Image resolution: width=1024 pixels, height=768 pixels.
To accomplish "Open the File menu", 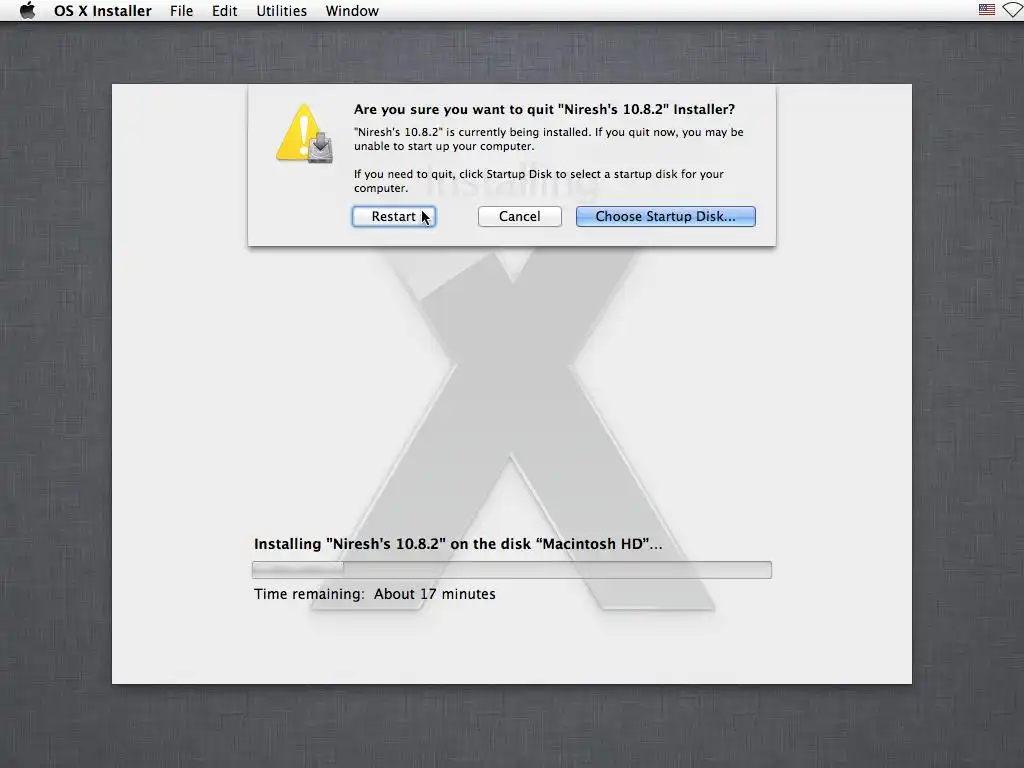I will (x=182, y=10).
